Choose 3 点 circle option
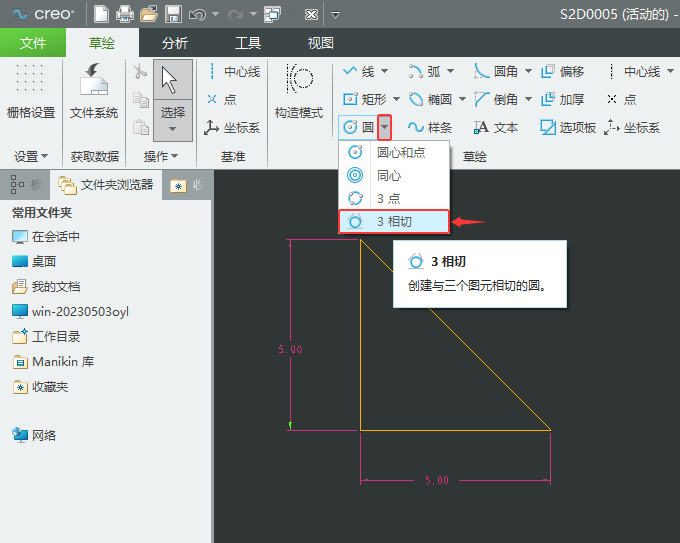The width and height of the screenshot is (680, 543). (x=394, y=198)
